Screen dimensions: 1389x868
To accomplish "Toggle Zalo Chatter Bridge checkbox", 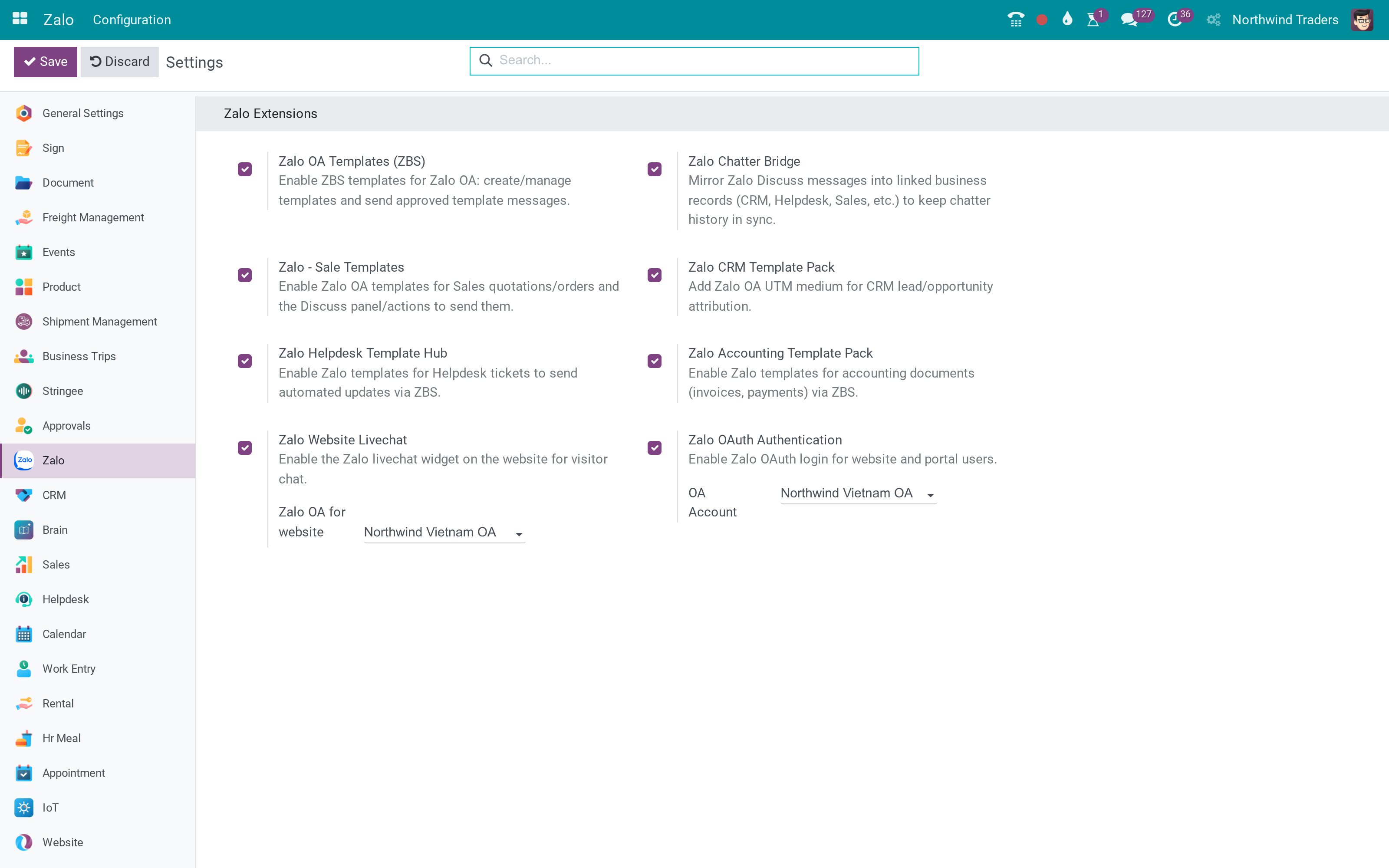I will point(654,169).
